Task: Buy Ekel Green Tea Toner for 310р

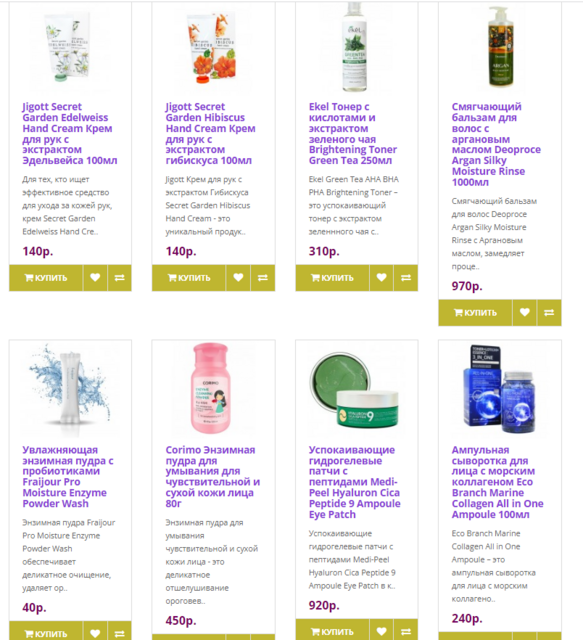Action: (x=332, y=278)
